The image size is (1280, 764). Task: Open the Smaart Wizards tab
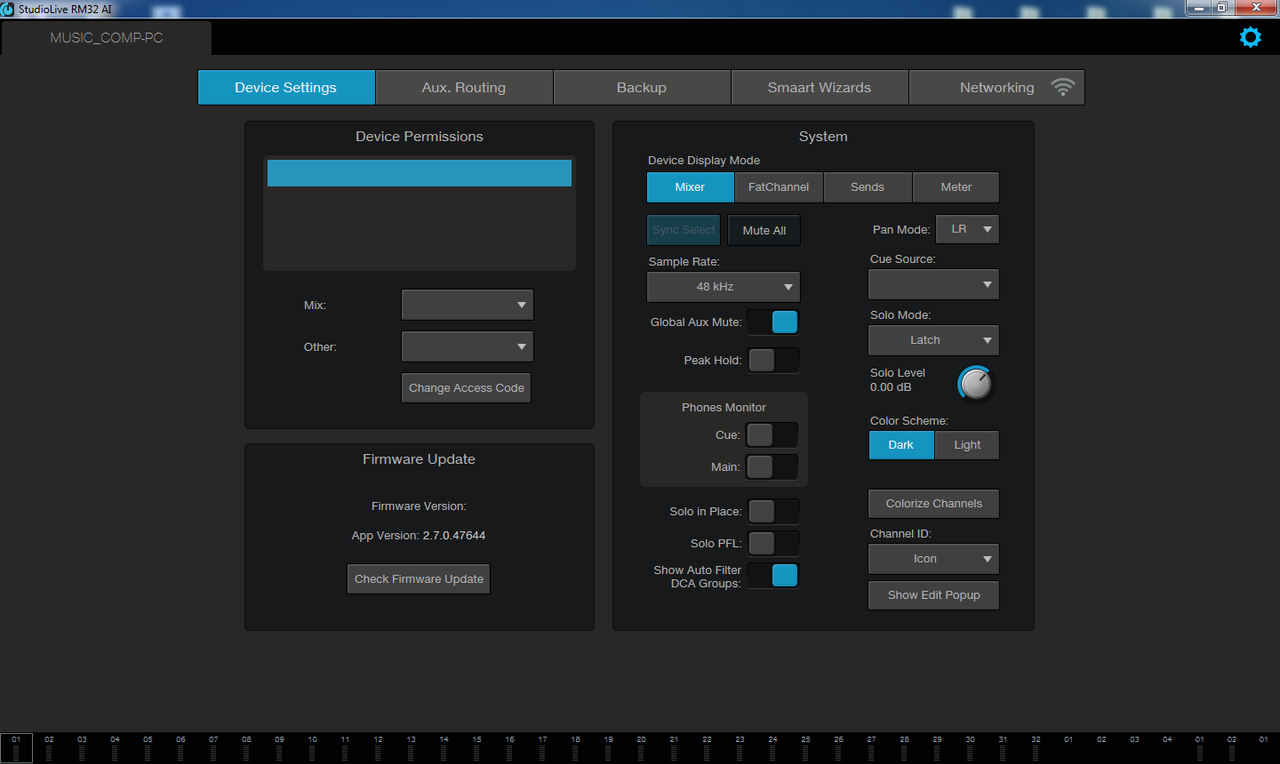coord(820,87)
